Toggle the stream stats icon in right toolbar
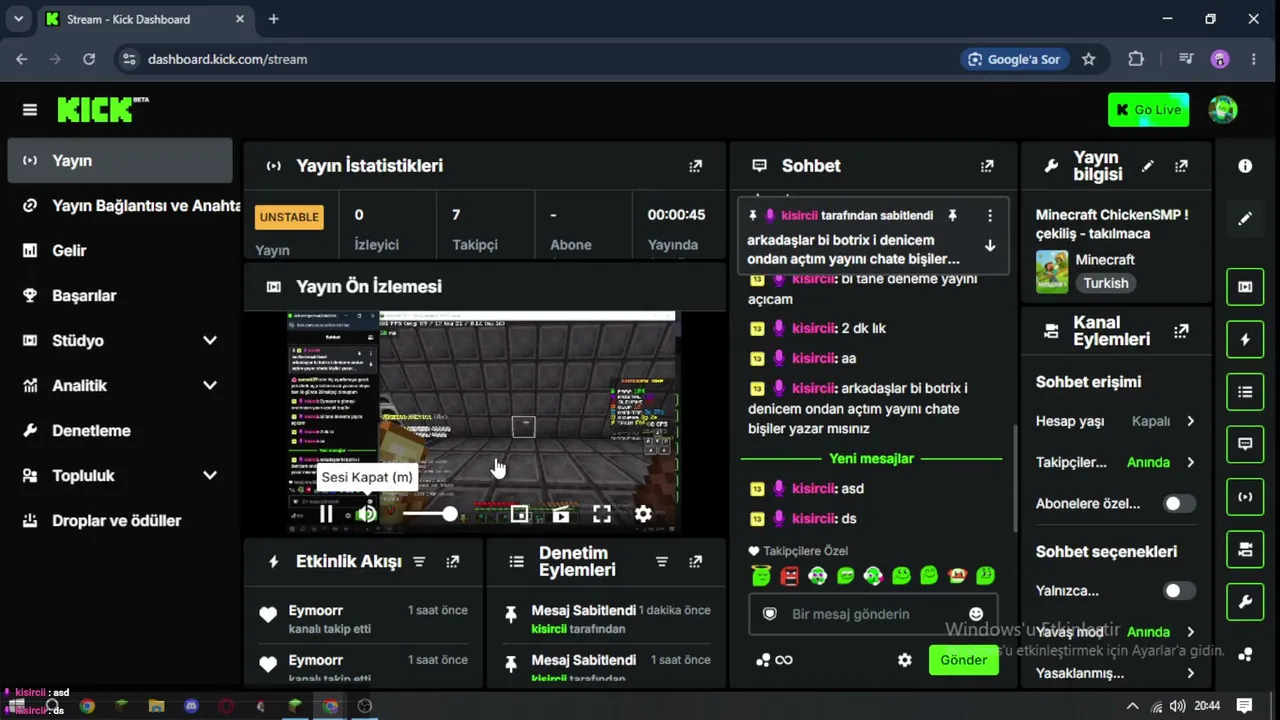 coord(1245,497)
